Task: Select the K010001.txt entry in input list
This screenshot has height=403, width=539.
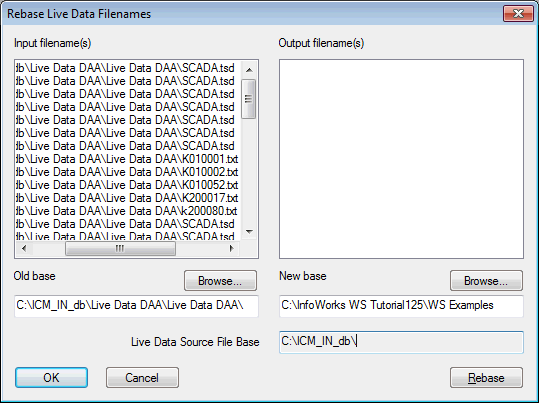Action: click(127, 159)
